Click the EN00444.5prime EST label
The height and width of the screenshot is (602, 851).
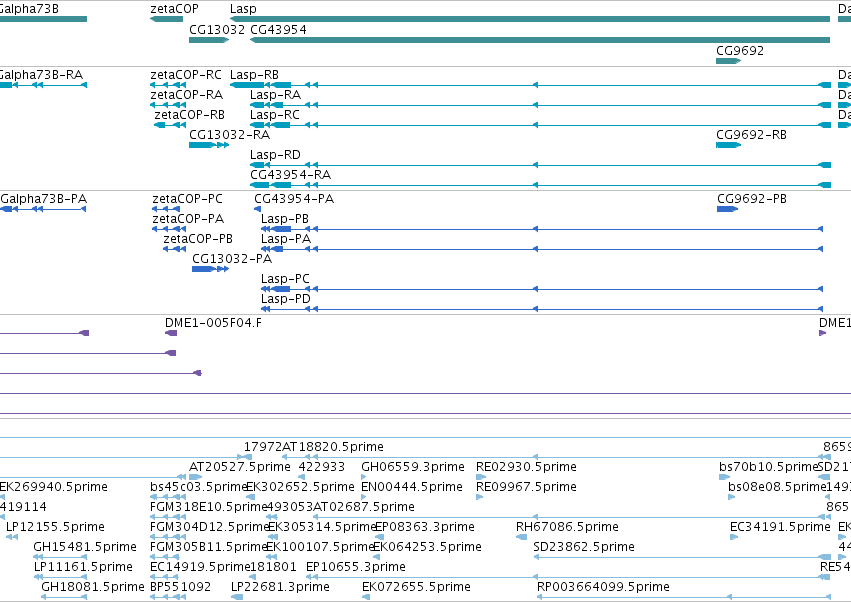click(412, 487)
